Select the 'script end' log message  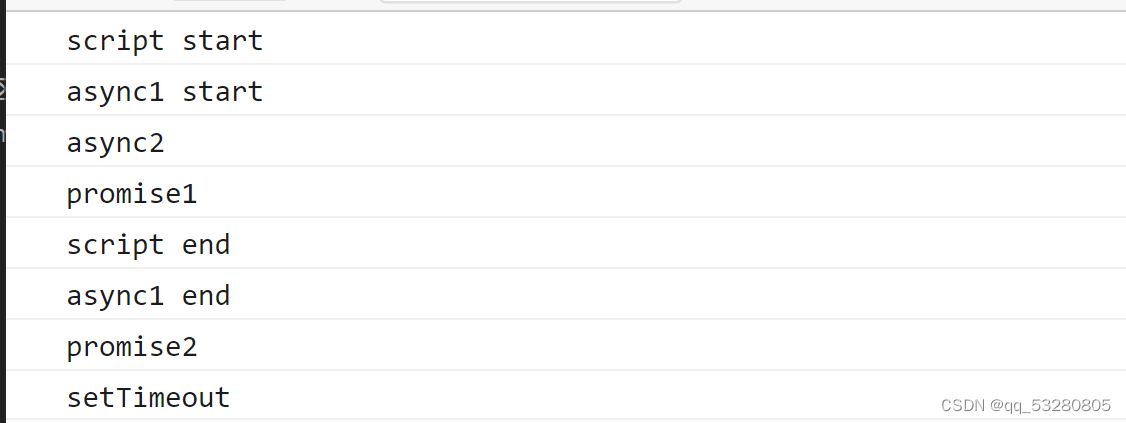(x=566, y=243)
